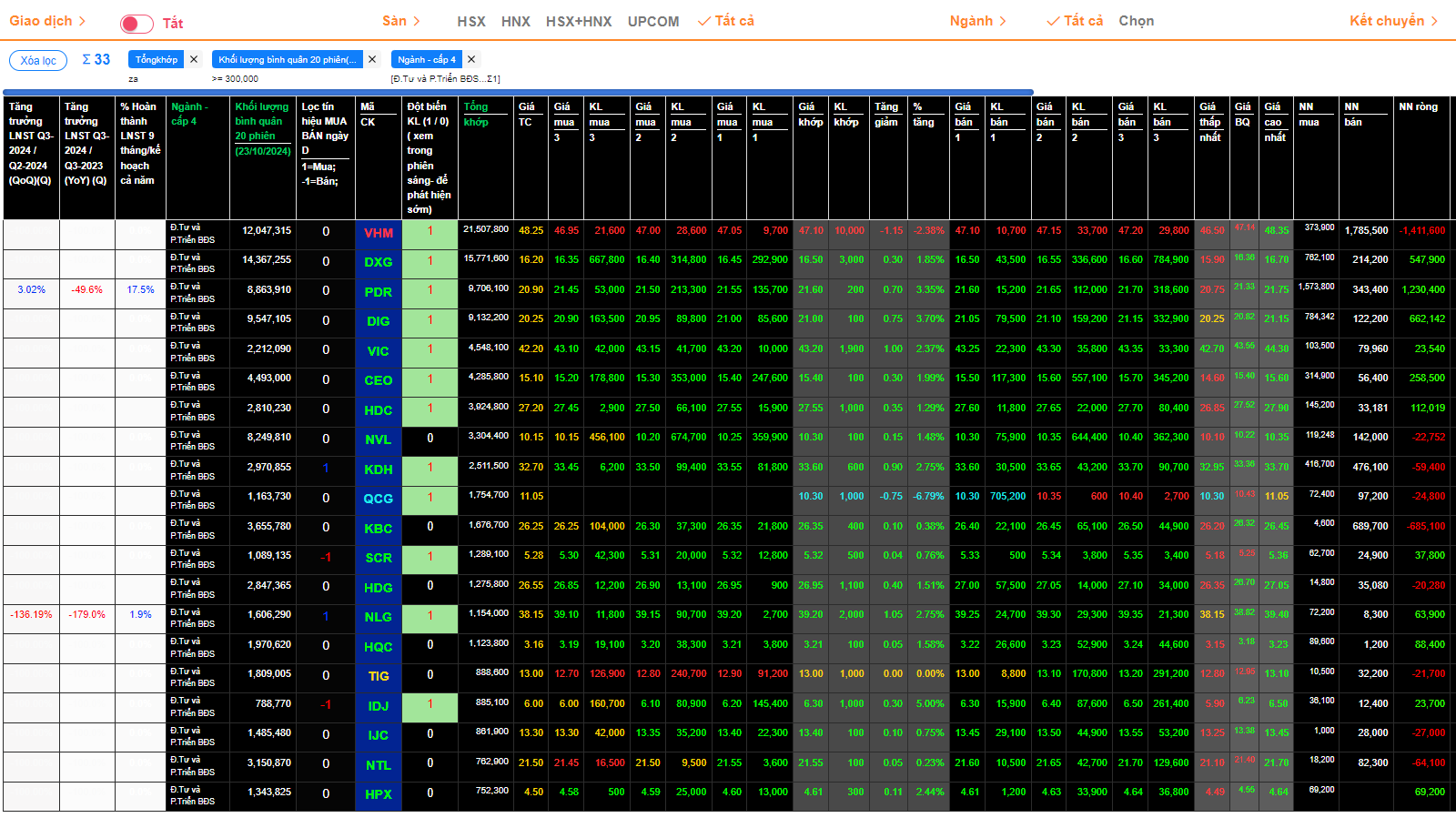This screenshot has width=1456, height=818.
Task: Click the -1,411,600 NN ròng value for VHM
Action: pyautogui.click(x=1422, y=231)
